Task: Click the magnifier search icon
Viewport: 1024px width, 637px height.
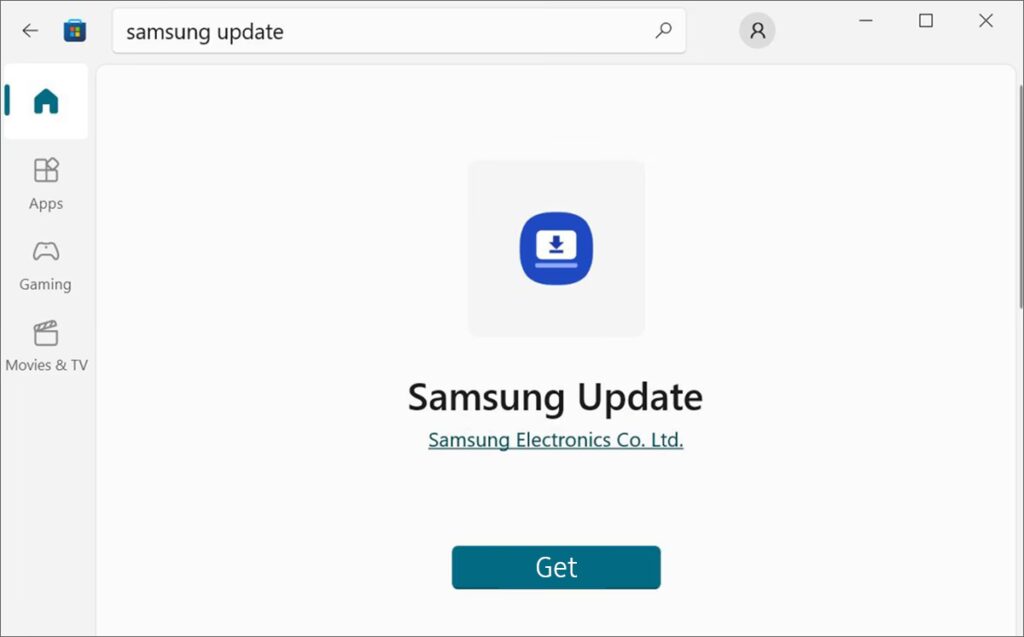Action: (x=664, y=30)
